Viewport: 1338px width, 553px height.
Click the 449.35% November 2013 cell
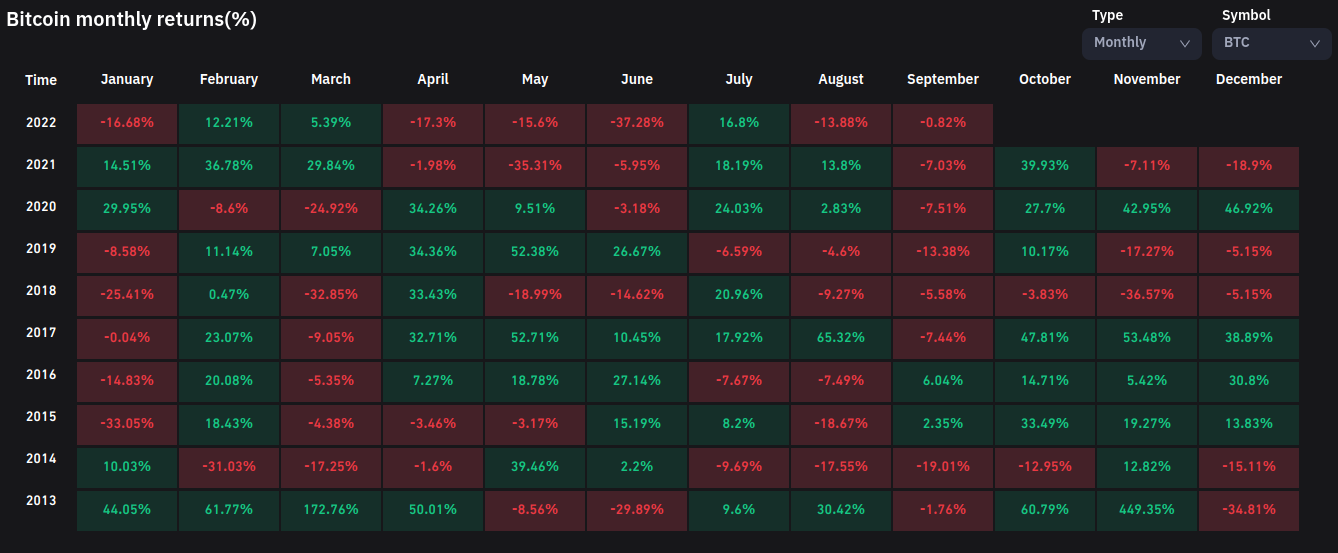point(1147,509)
